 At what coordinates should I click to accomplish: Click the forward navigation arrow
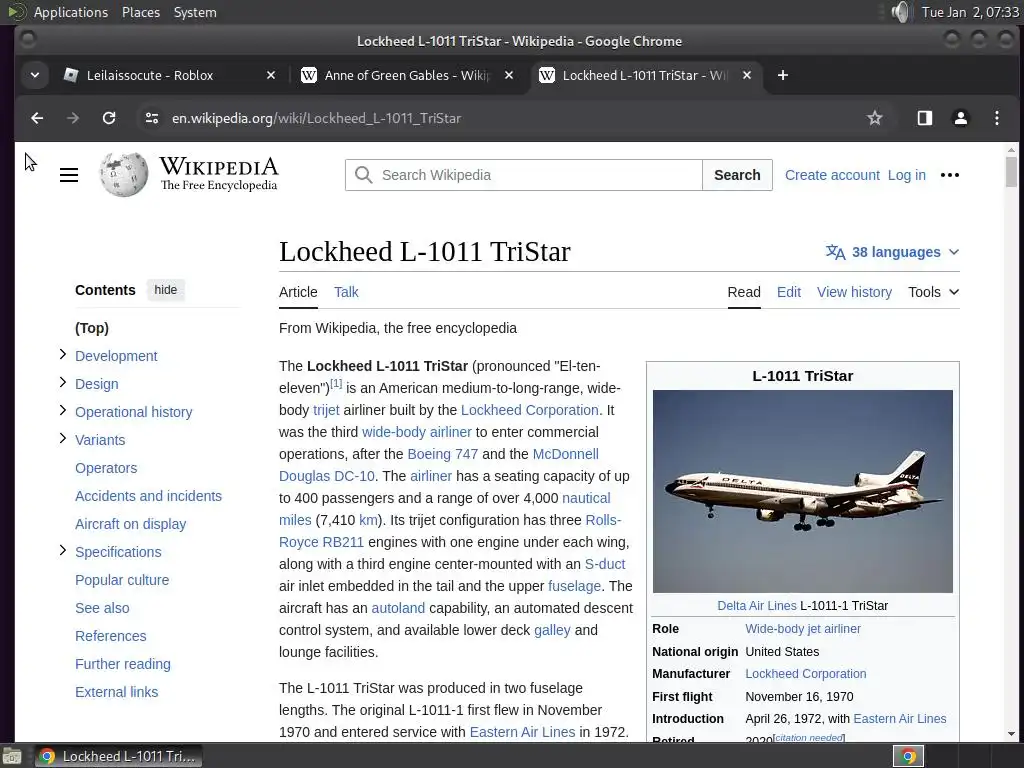pyautogui.click(x=73, y=118)
